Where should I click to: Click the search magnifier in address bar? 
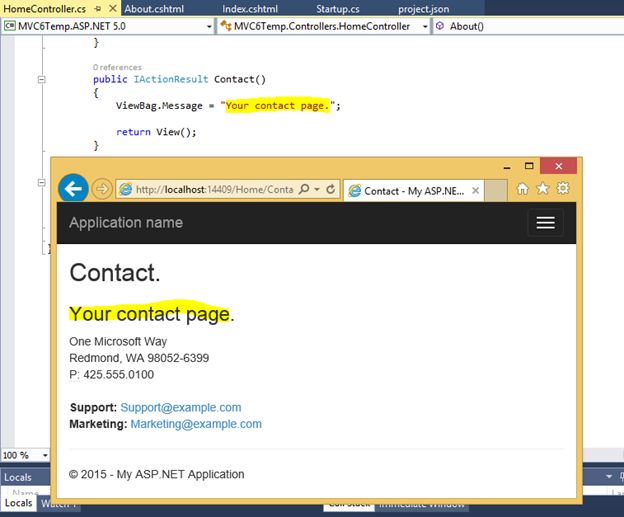[x=304, y=189]
